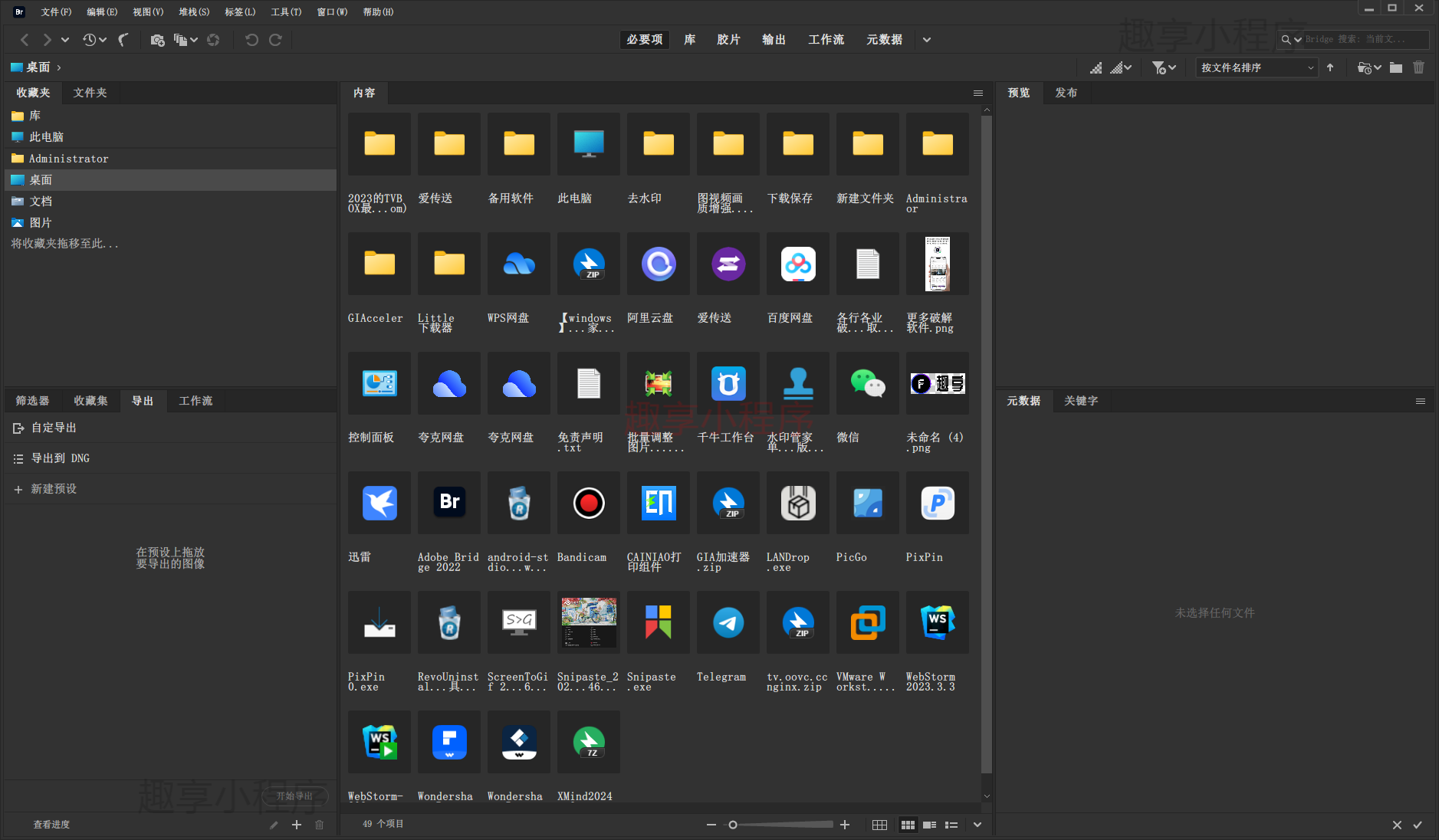Switch to the 筛选器 tab
The width and height of the screenshot is (1439, 840).
[x=32, y=401]
